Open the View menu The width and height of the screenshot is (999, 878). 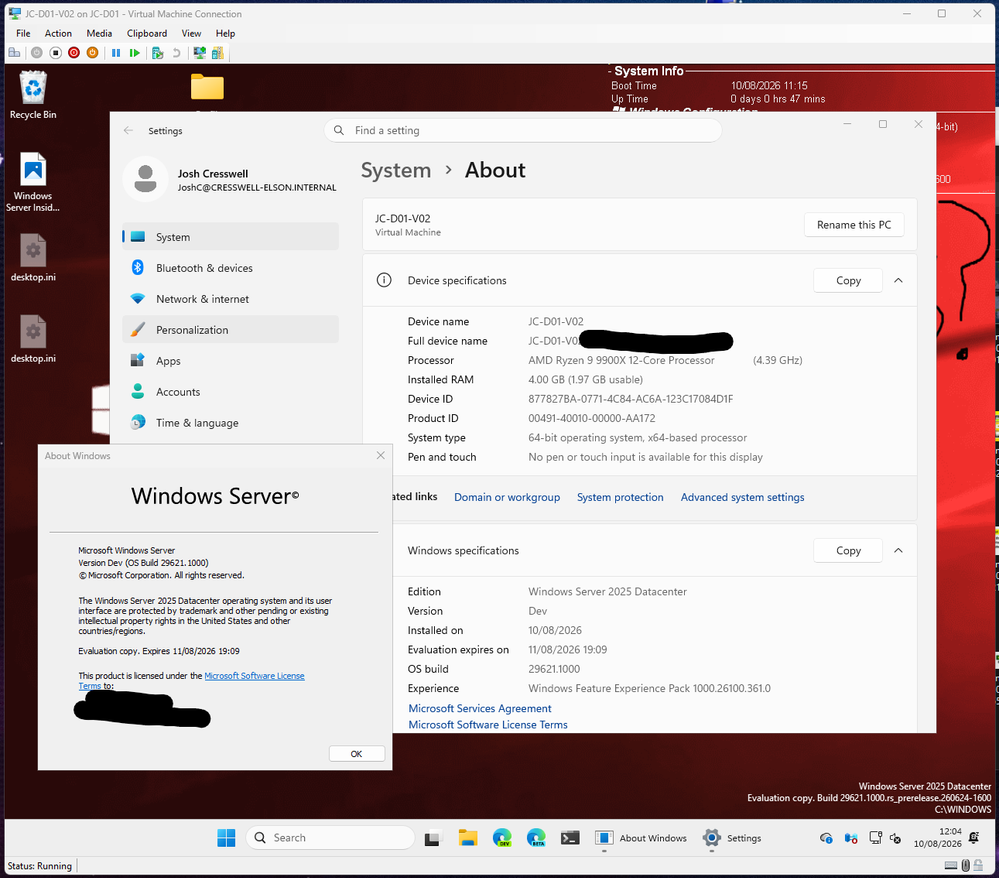(191, 33)
